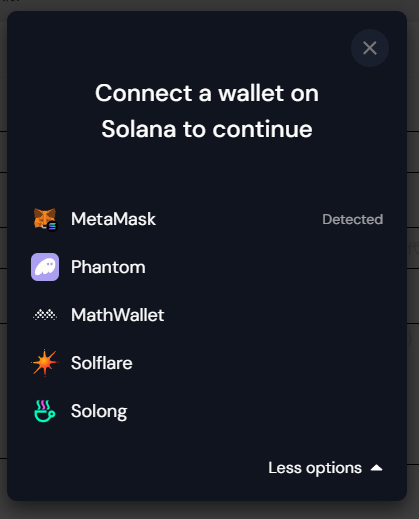This screenshot has height=519, width=419.
Task: Close the wallet connect dialog
Action: tap(370, 48)
